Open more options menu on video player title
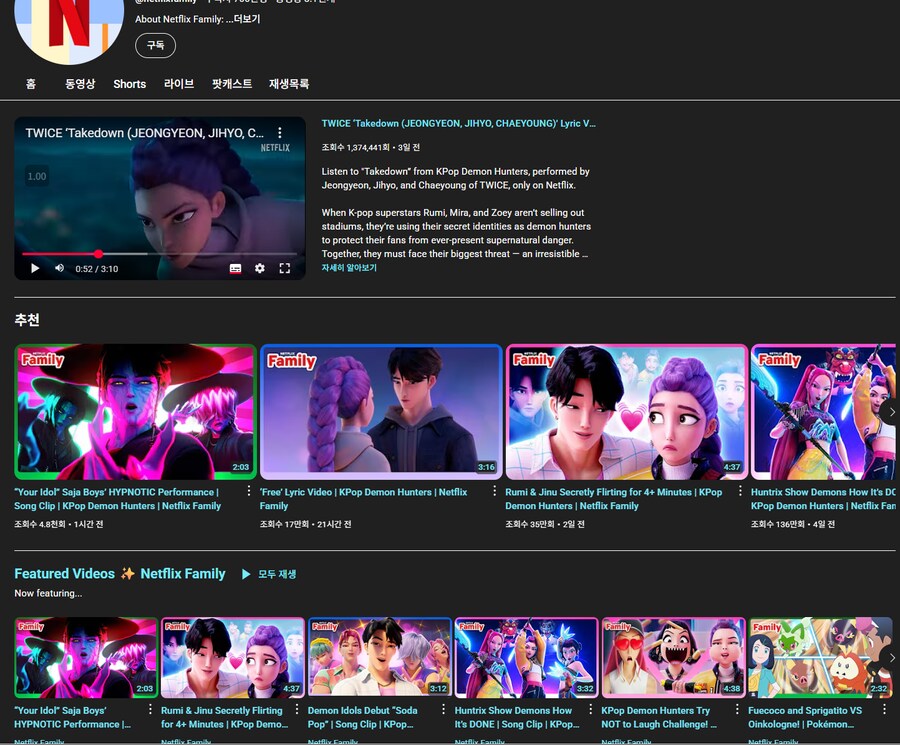The height and width of the screenshot is (745, 900). click(280, 133)
